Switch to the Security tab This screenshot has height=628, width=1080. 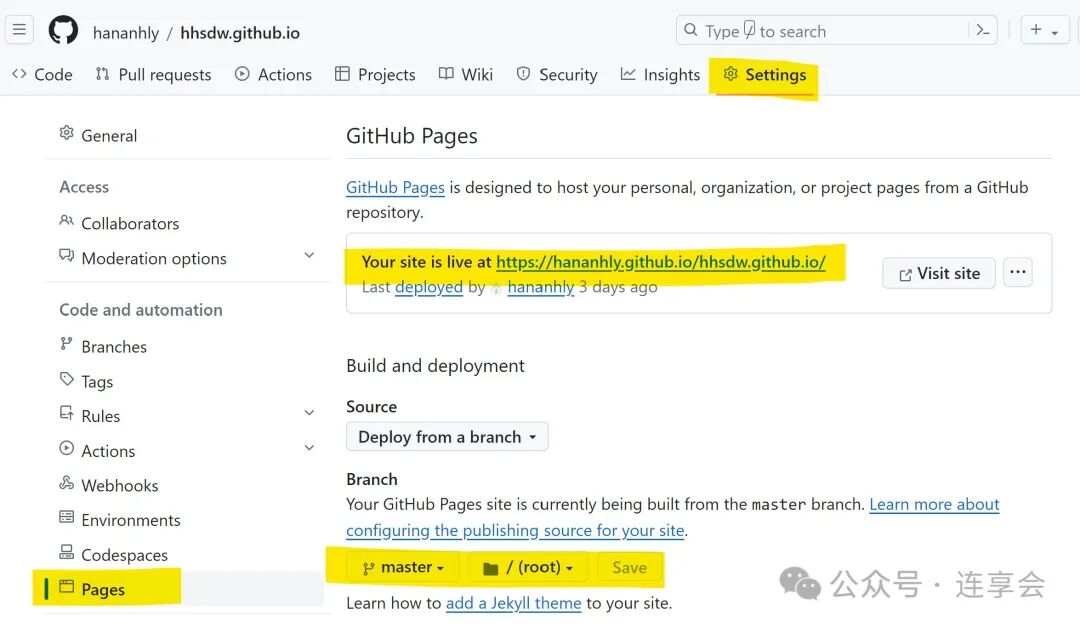tap(557, 74)
